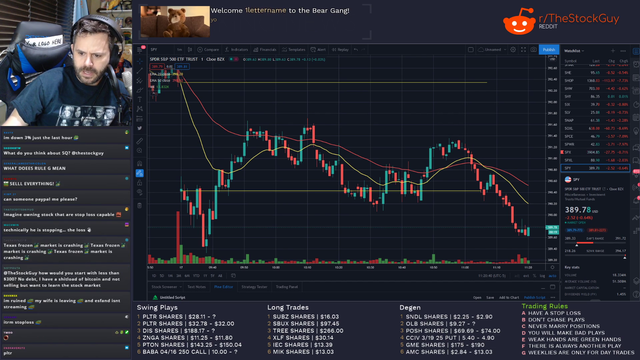Screen dimensions: 640x360
Task: Toggle log scale option
Action: (542, 276)
